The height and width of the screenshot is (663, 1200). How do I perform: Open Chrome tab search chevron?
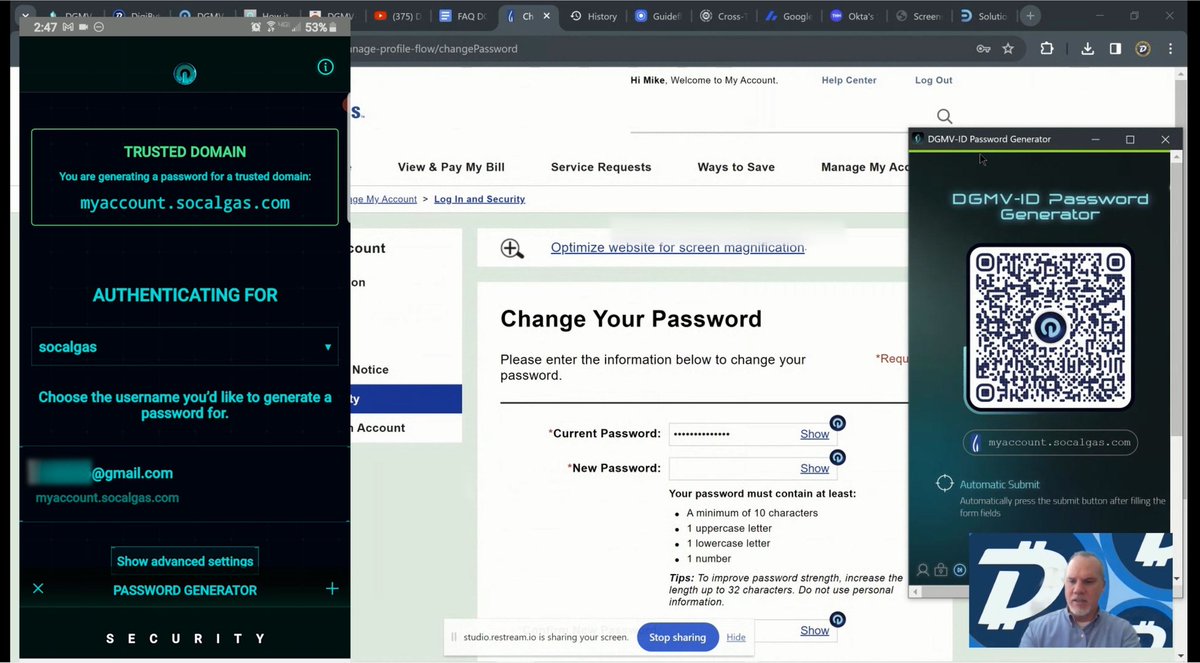coord(25,16)
